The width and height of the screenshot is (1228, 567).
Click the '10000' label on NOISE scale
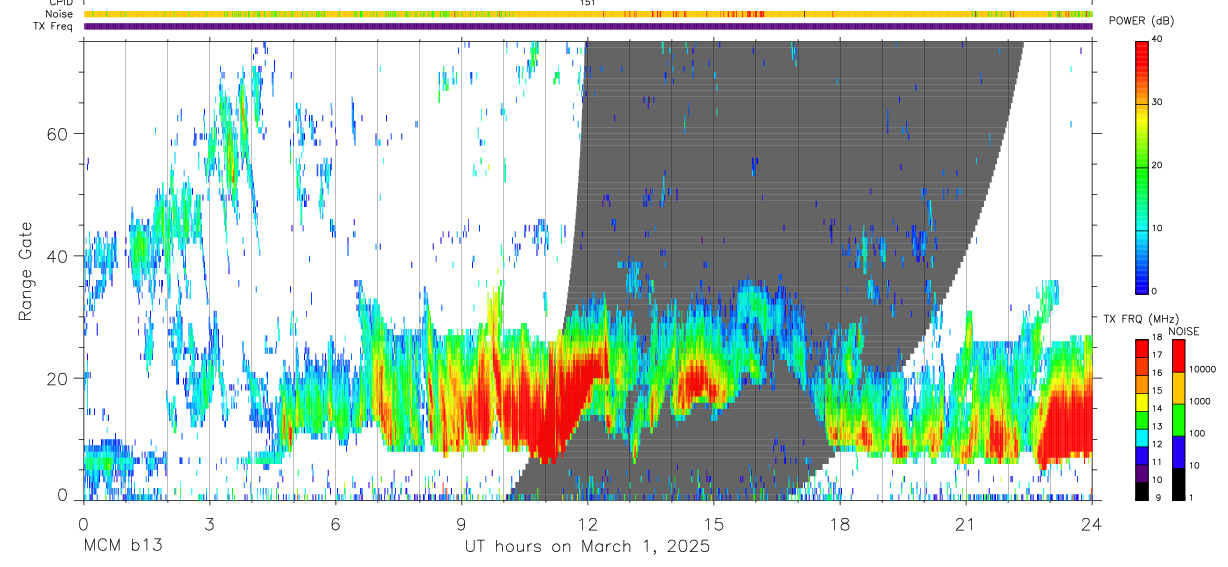(1202, 369)
